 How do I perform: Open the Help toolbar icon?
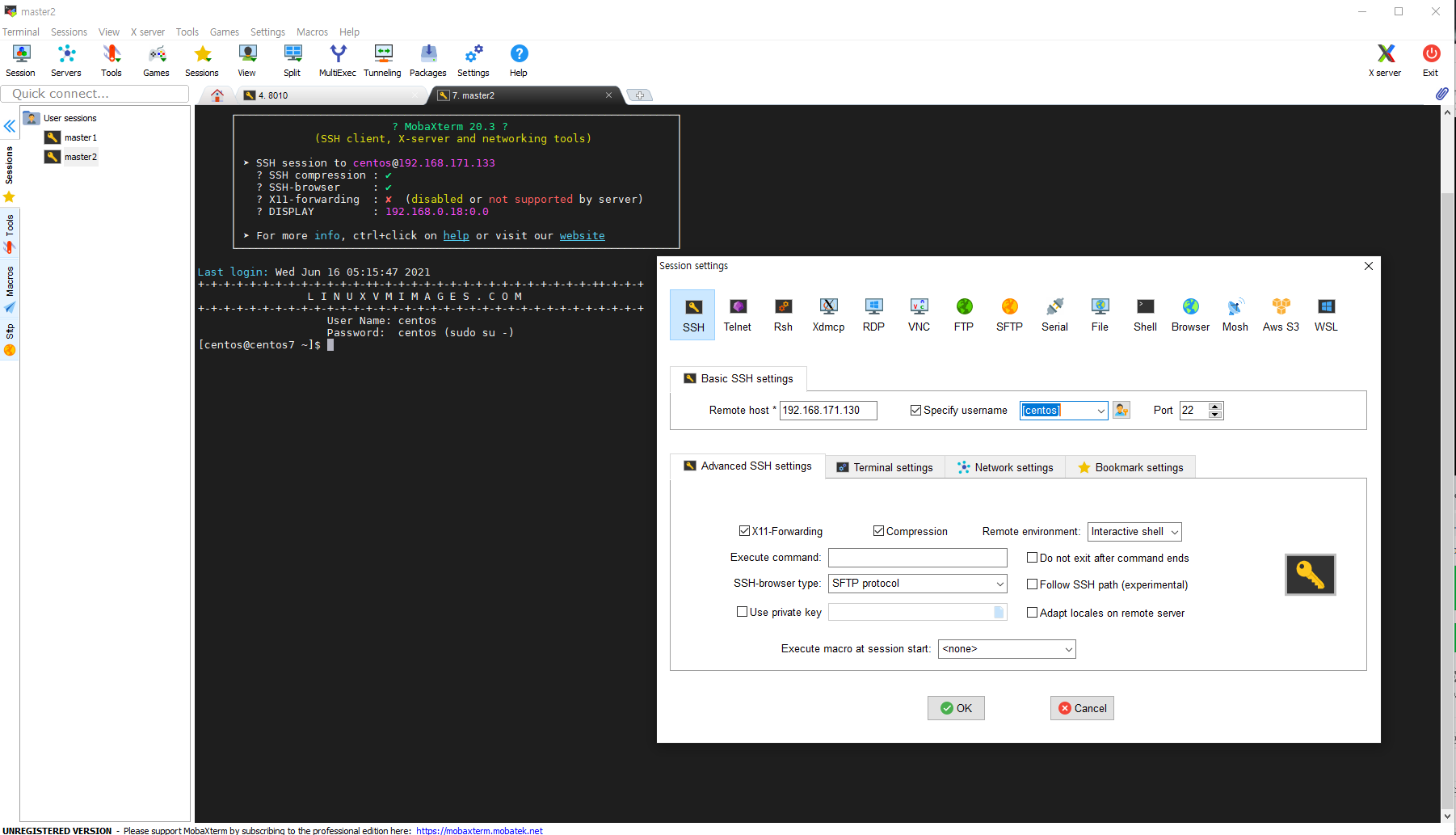[519, 61]
